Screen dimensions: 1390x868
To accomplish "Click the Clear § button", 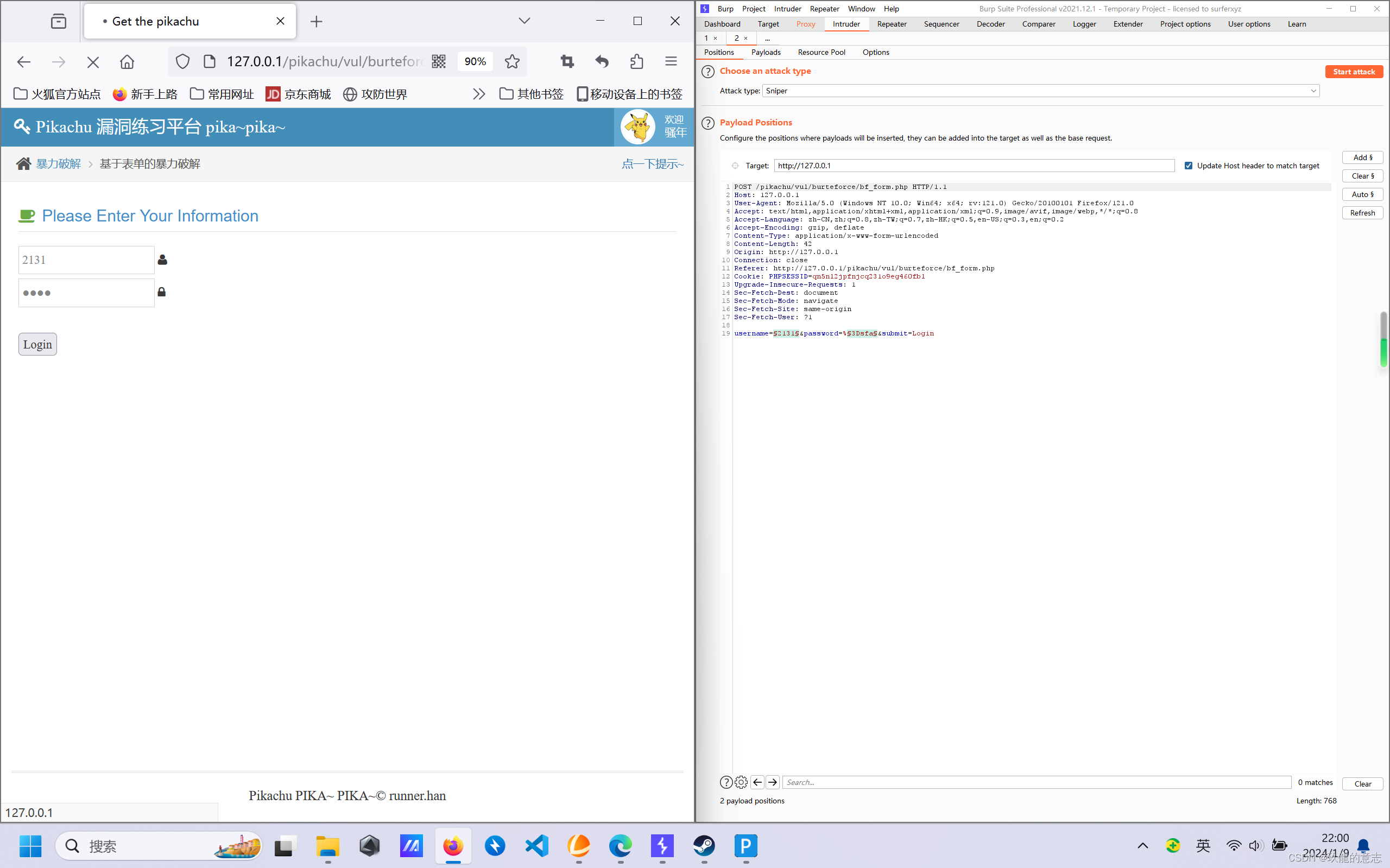I will click(x=1362, y=176).
